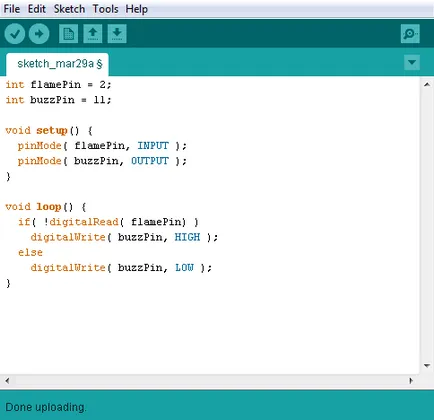Open the Help menu
434x420 pixels.
click(137, 9)
